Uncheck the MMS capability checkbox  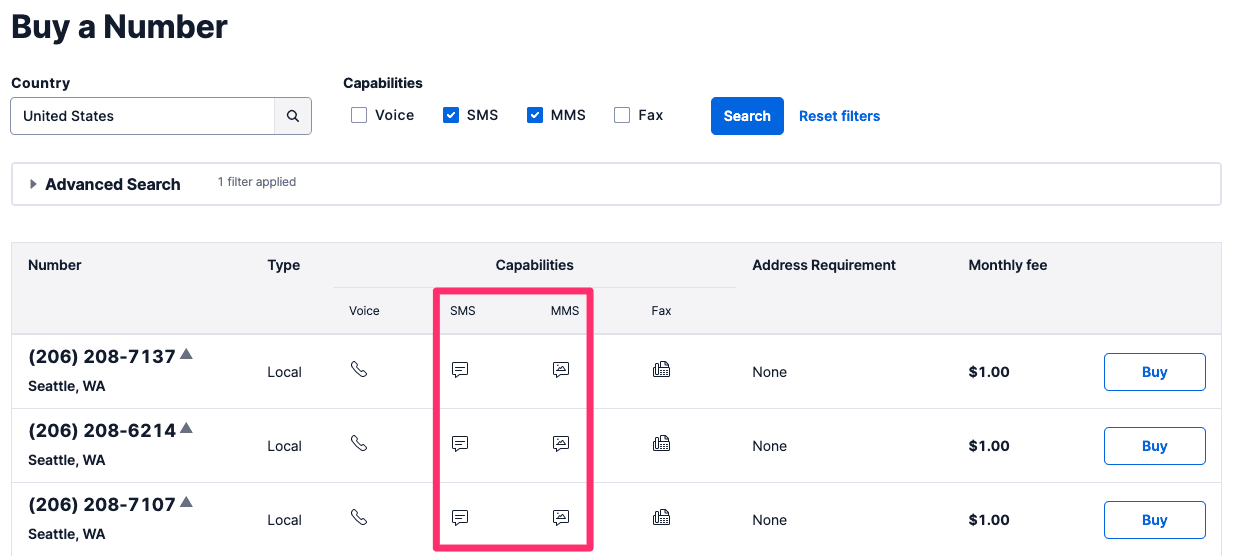(535, 115)
